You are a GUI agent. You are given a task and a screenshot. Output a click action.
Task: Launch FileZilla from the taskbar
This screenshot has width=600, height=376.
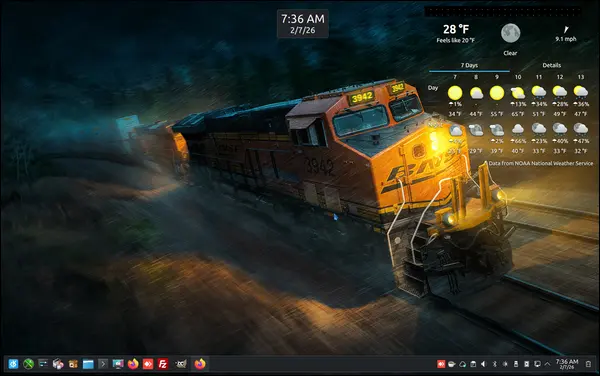(x=163, y=364)
